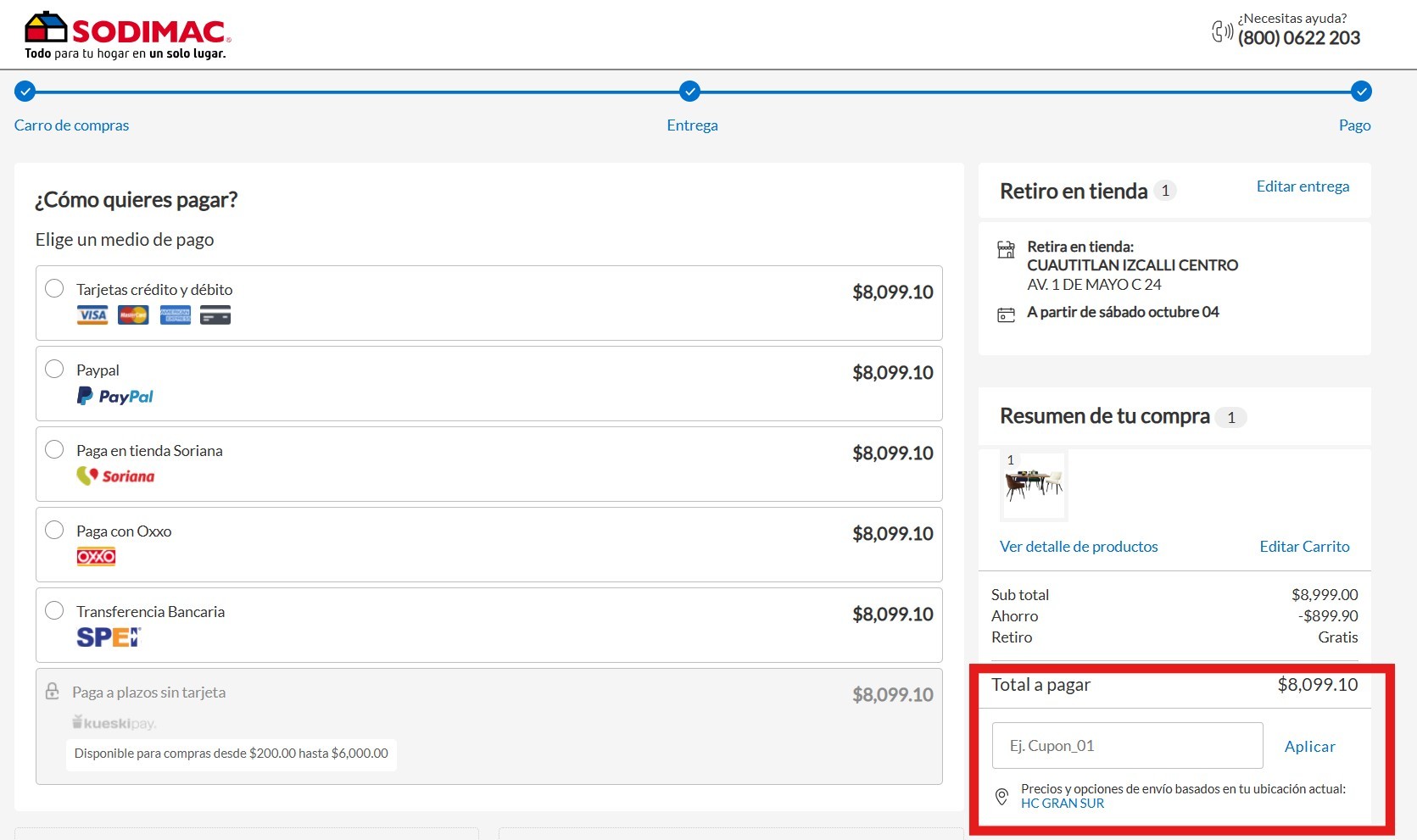Click the American Express card icon
The image size is (1417, 840).
(176, 315)
